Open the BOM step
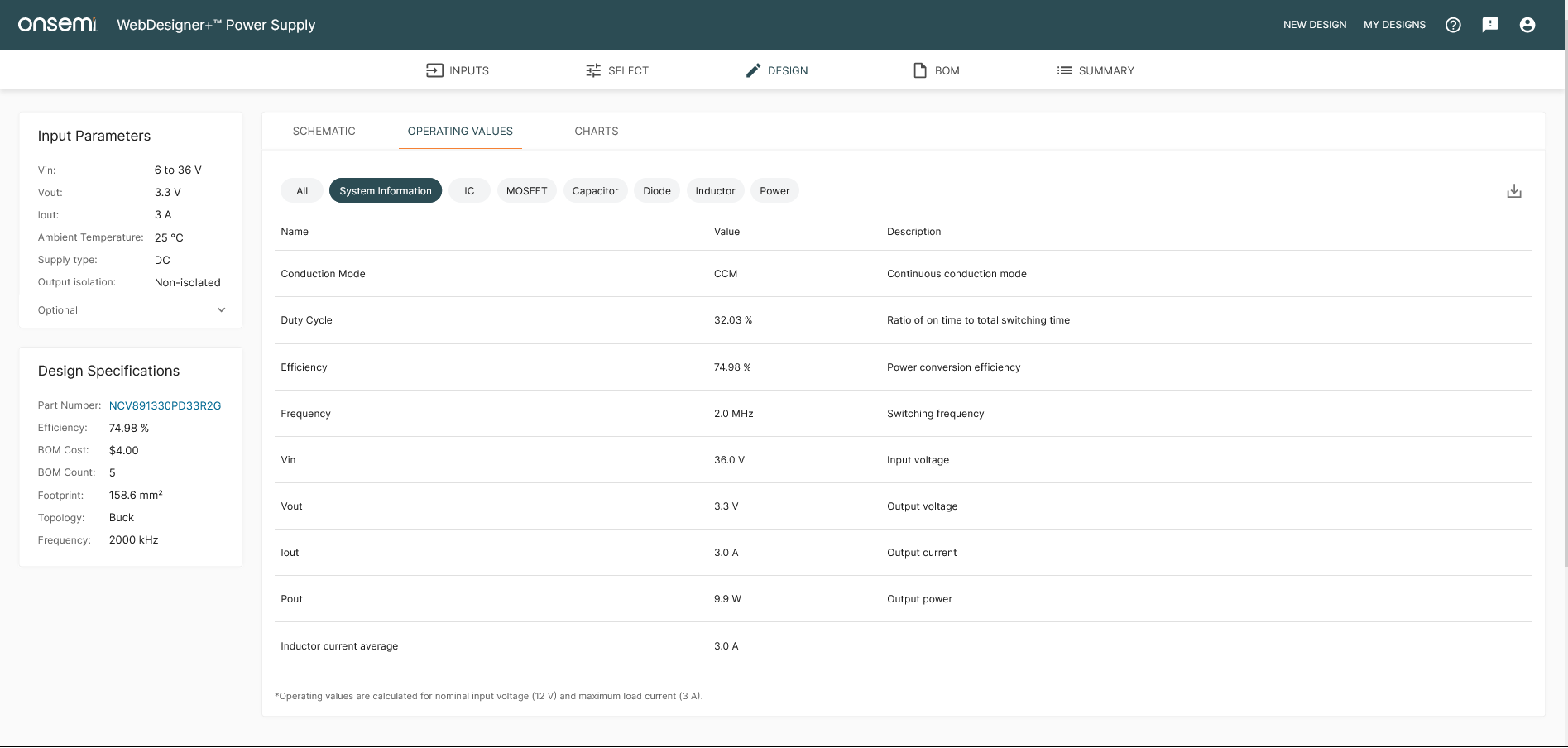Viewport: 1568px width, 748px height. 936,70
